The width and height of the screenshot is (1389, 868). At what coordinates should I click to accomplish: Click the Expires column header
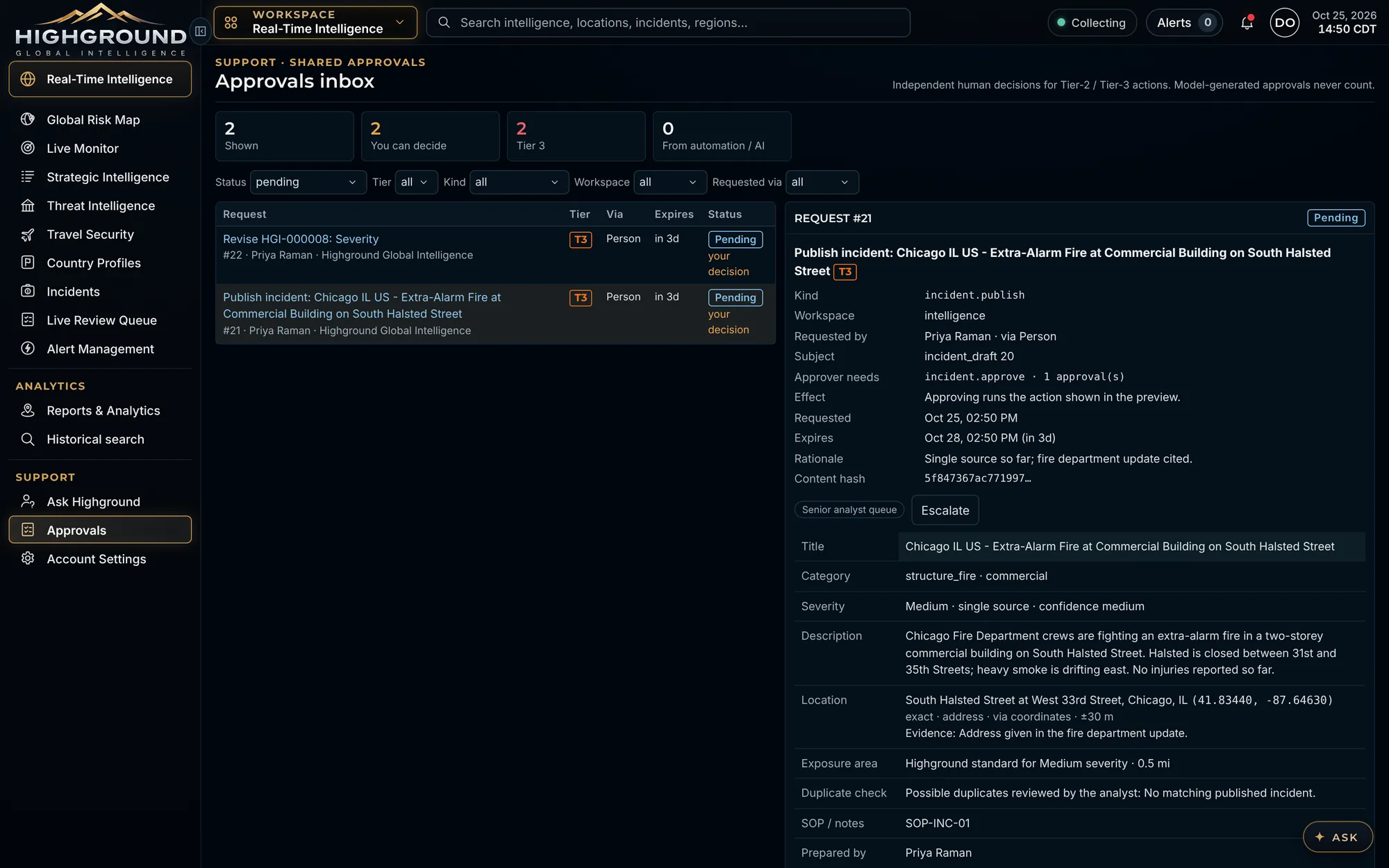674,215
